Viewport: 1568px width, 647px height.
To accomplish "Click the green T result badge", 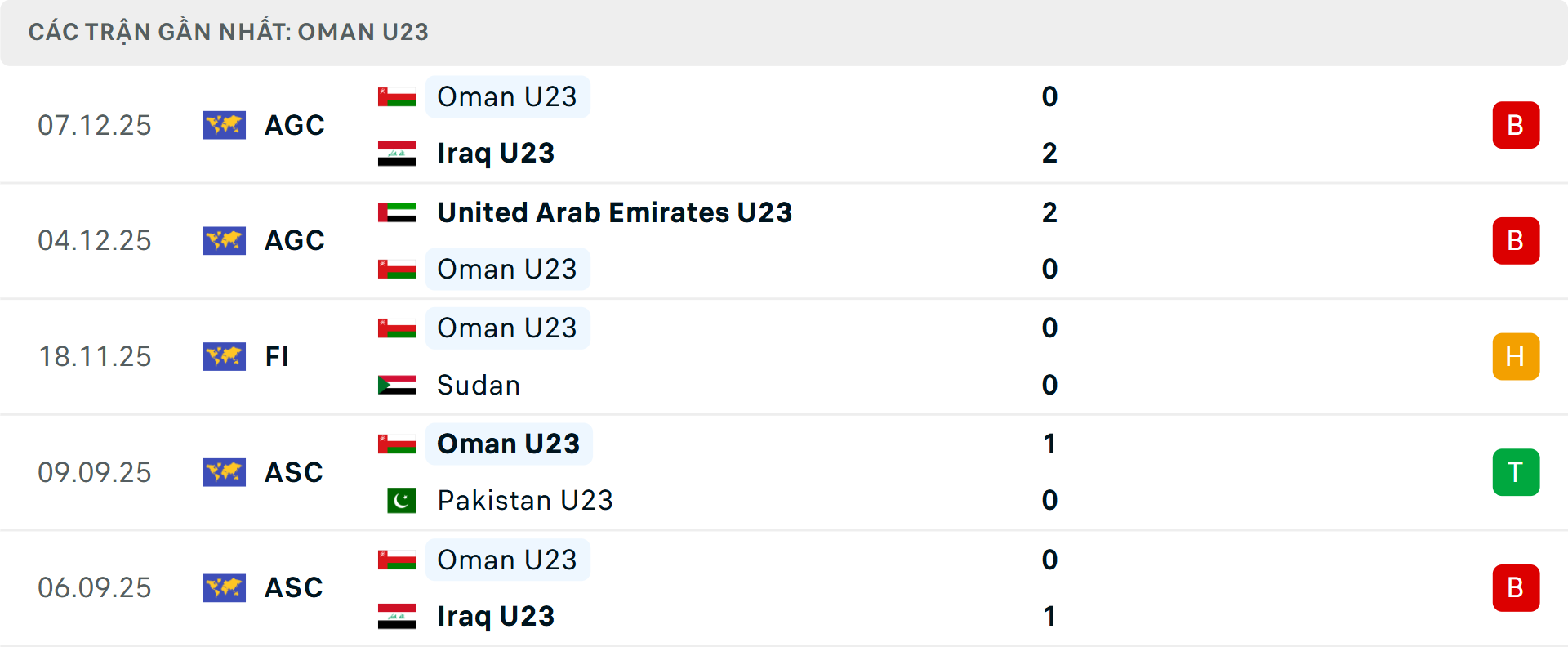I will 1516,472.
